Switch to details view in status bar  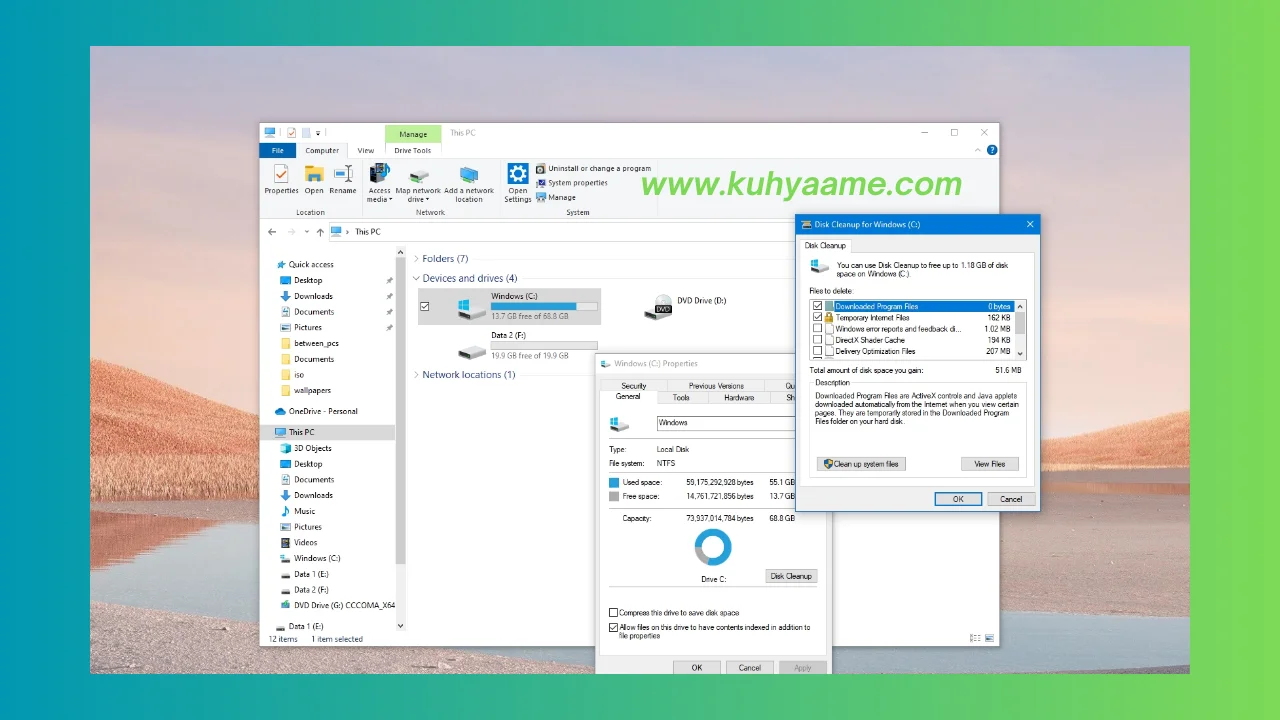975,638
